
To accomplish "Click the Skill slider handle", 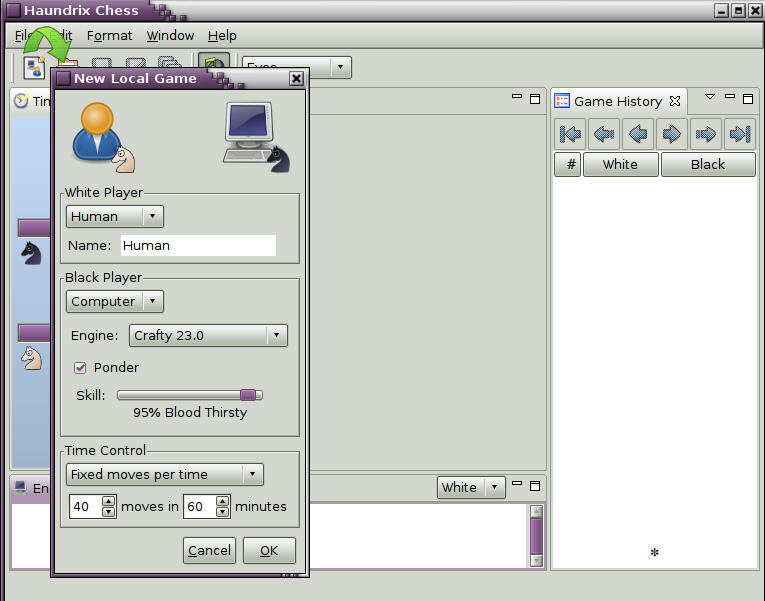I will [x=247, y=395].
